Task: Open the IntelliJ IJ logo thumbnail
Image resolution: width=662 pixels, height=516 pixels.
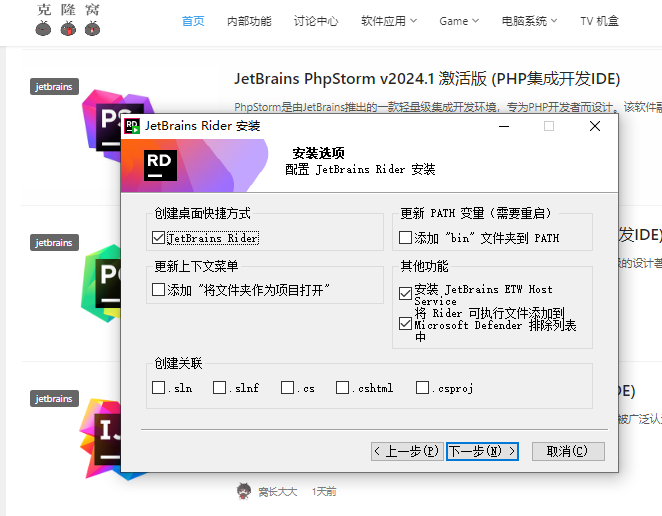Action: click(x=100, y=437)
